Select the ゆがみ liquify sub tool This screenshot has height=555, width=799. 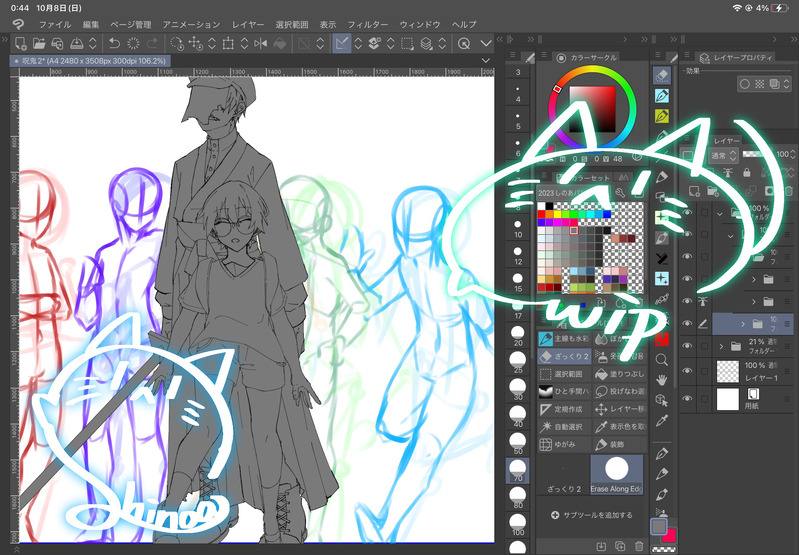pyautogui.click(x=564, y=444)
